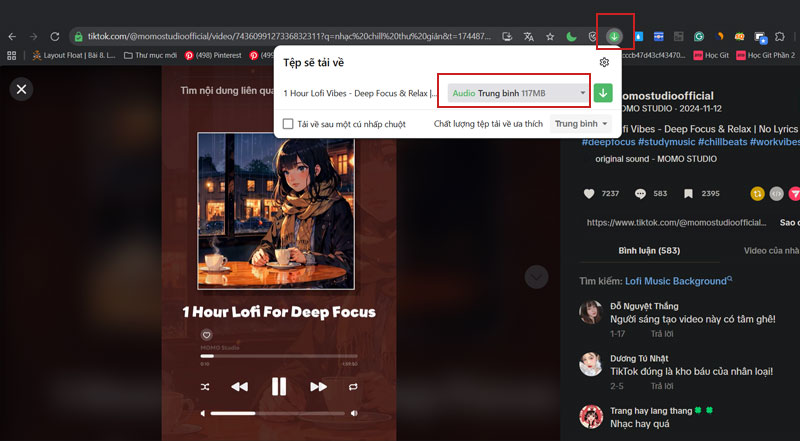
Task: Click the green moon dark mode extension icon
Action: [x=571, y=36]
